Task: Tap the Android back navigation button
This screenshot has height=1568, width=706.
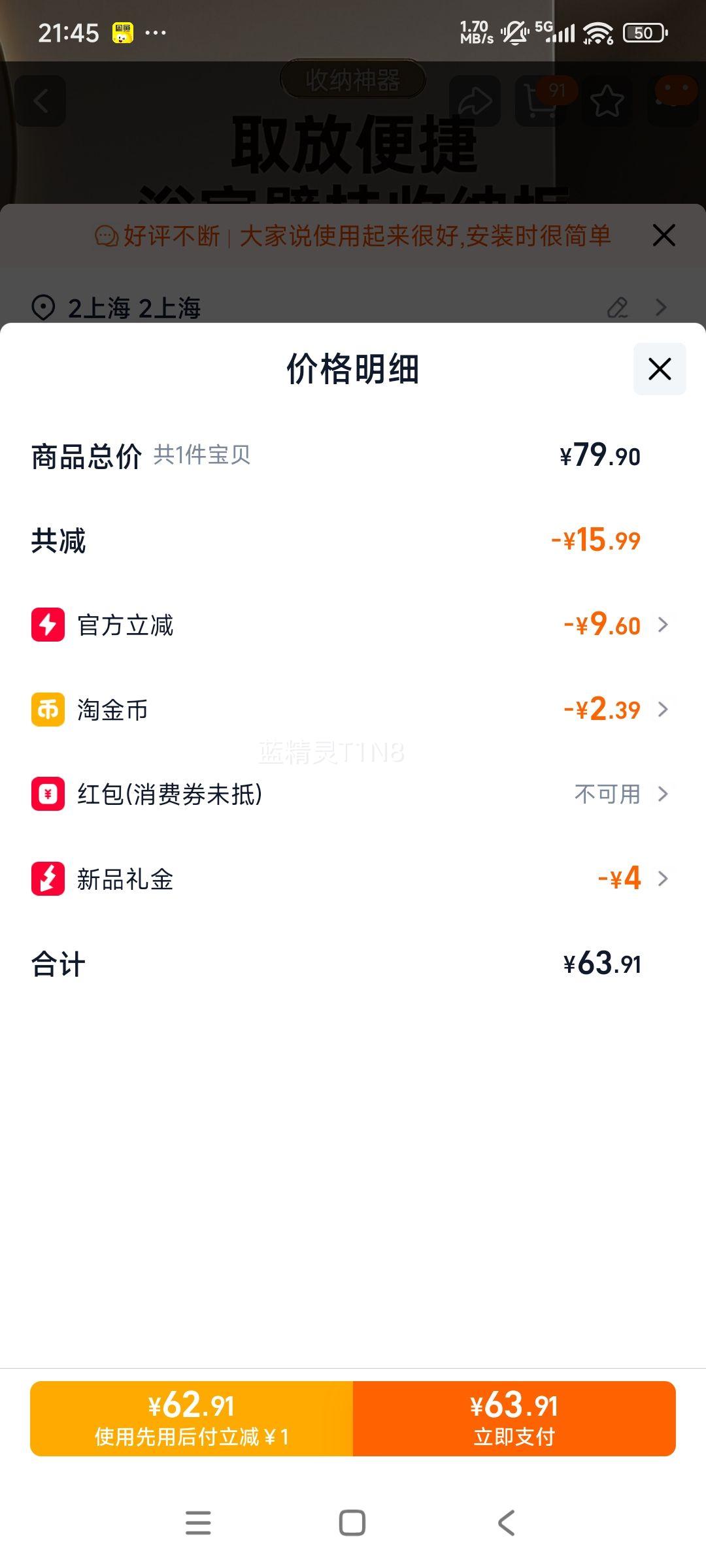Action: (506, 1522)
